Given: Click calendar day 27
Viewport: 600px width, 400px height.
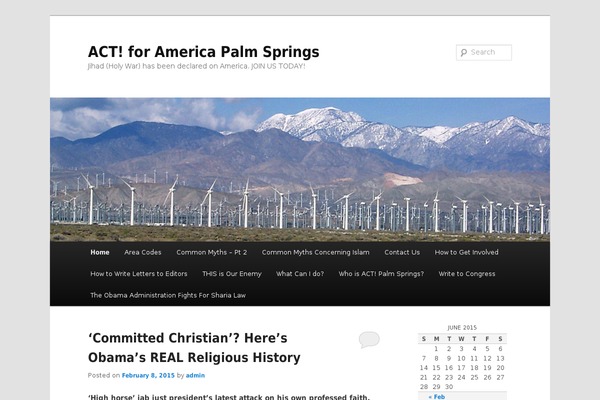Looking at the screenshot, I should coord(500,377).
